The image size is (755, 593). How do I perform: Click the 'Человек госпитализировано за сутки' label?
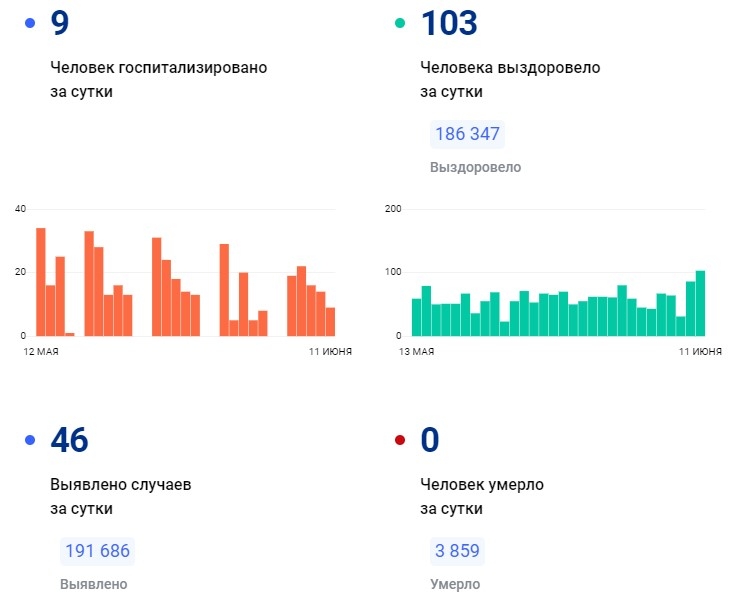tap(159, 79)
